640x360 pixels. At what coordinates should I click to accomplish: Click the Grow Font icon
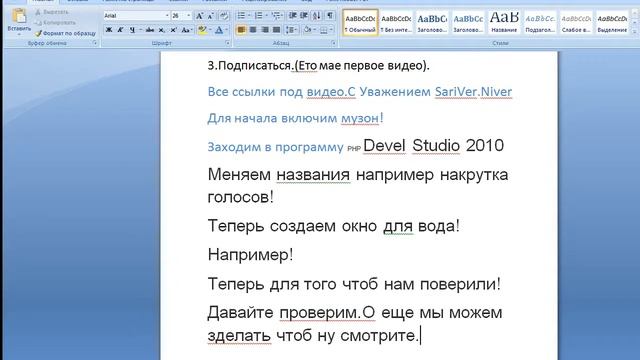[199, 16]
